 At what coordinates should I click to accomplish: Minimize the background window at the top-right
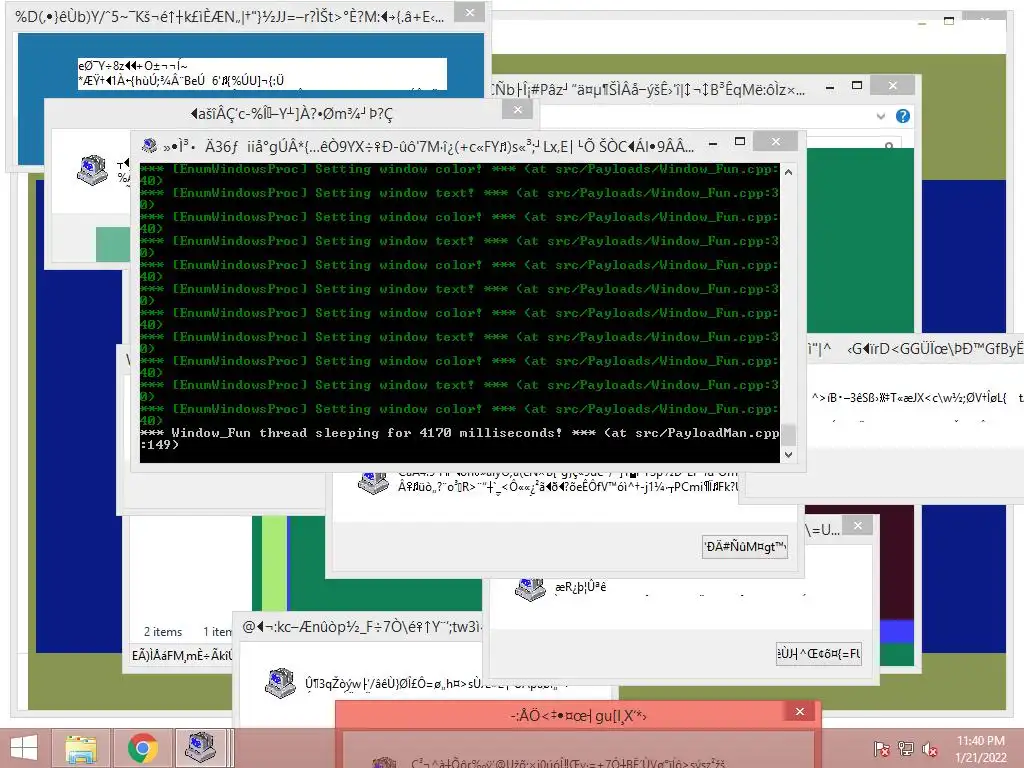[922, 22]
